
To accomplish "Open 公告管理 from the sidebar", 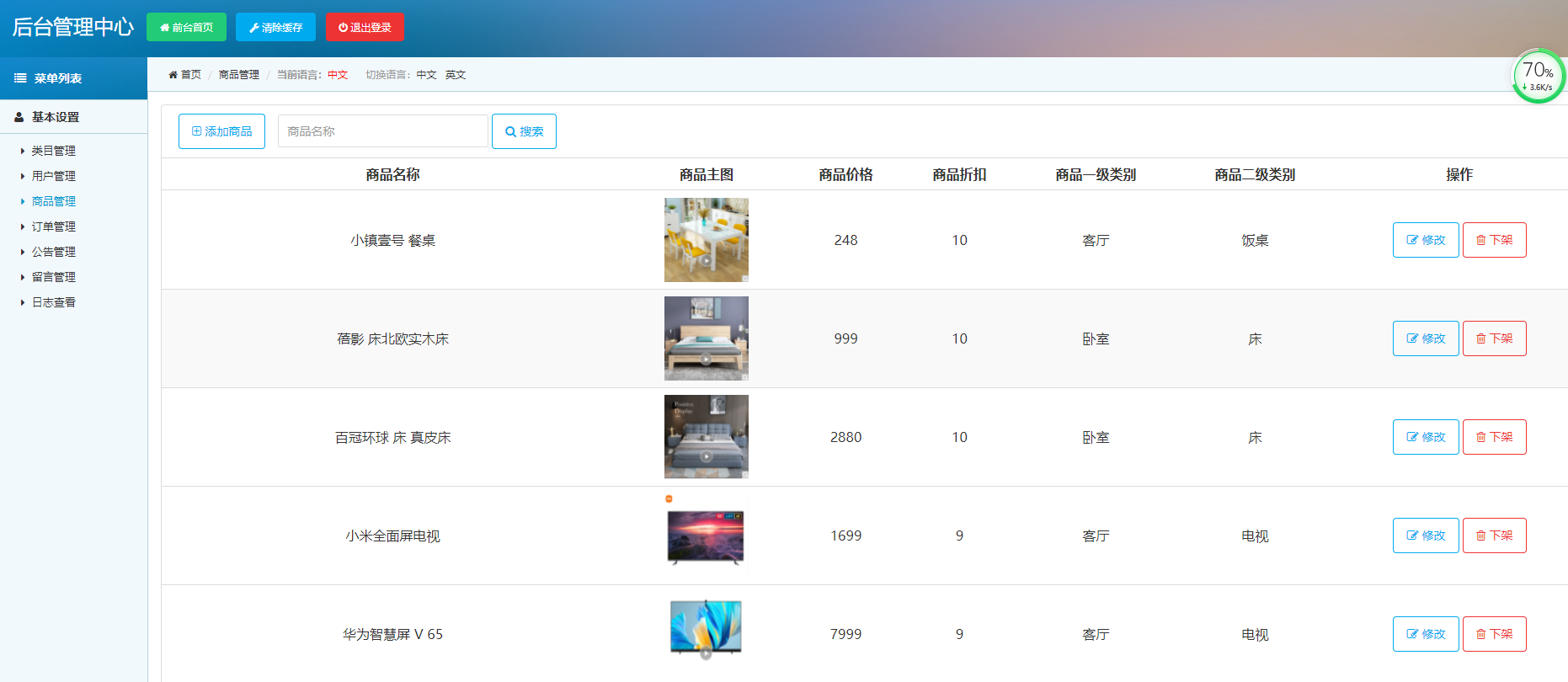I will click(53, 252).
